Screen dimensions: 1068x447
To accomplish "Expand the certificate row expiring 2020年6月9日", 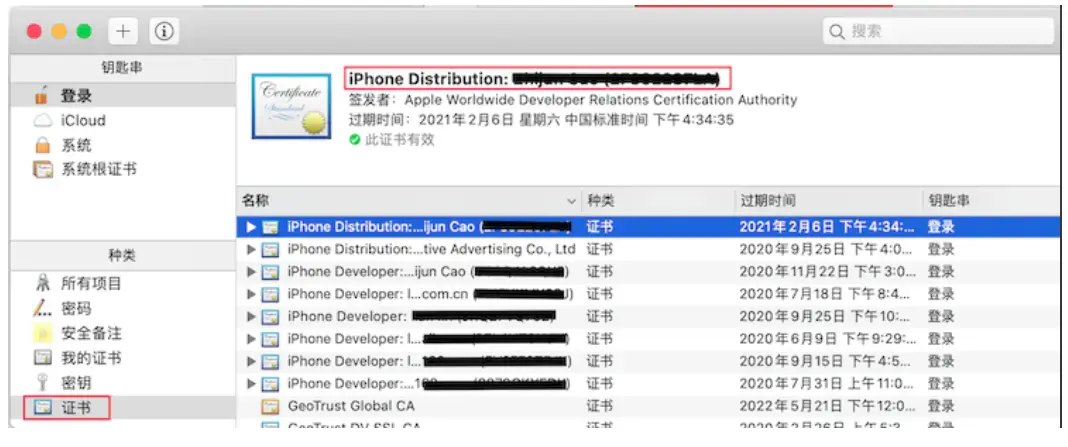I will coord(251,339).
